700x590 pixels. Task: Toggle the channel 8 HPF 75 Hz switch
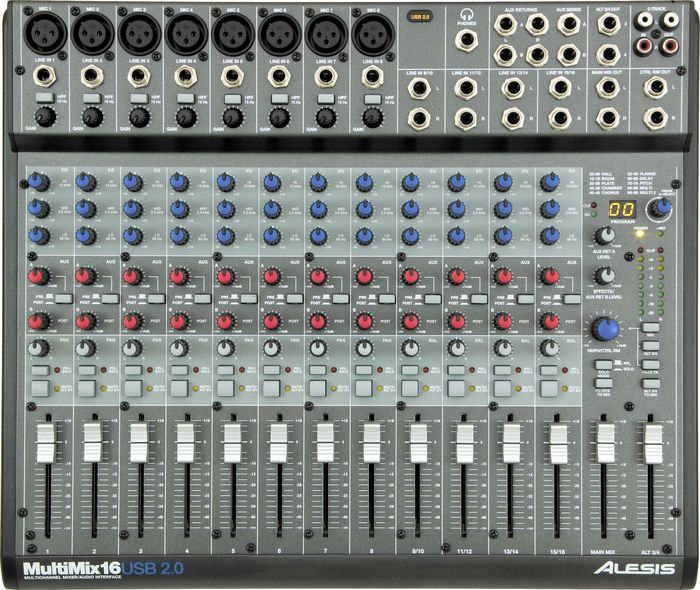click(x=372, y=98)
